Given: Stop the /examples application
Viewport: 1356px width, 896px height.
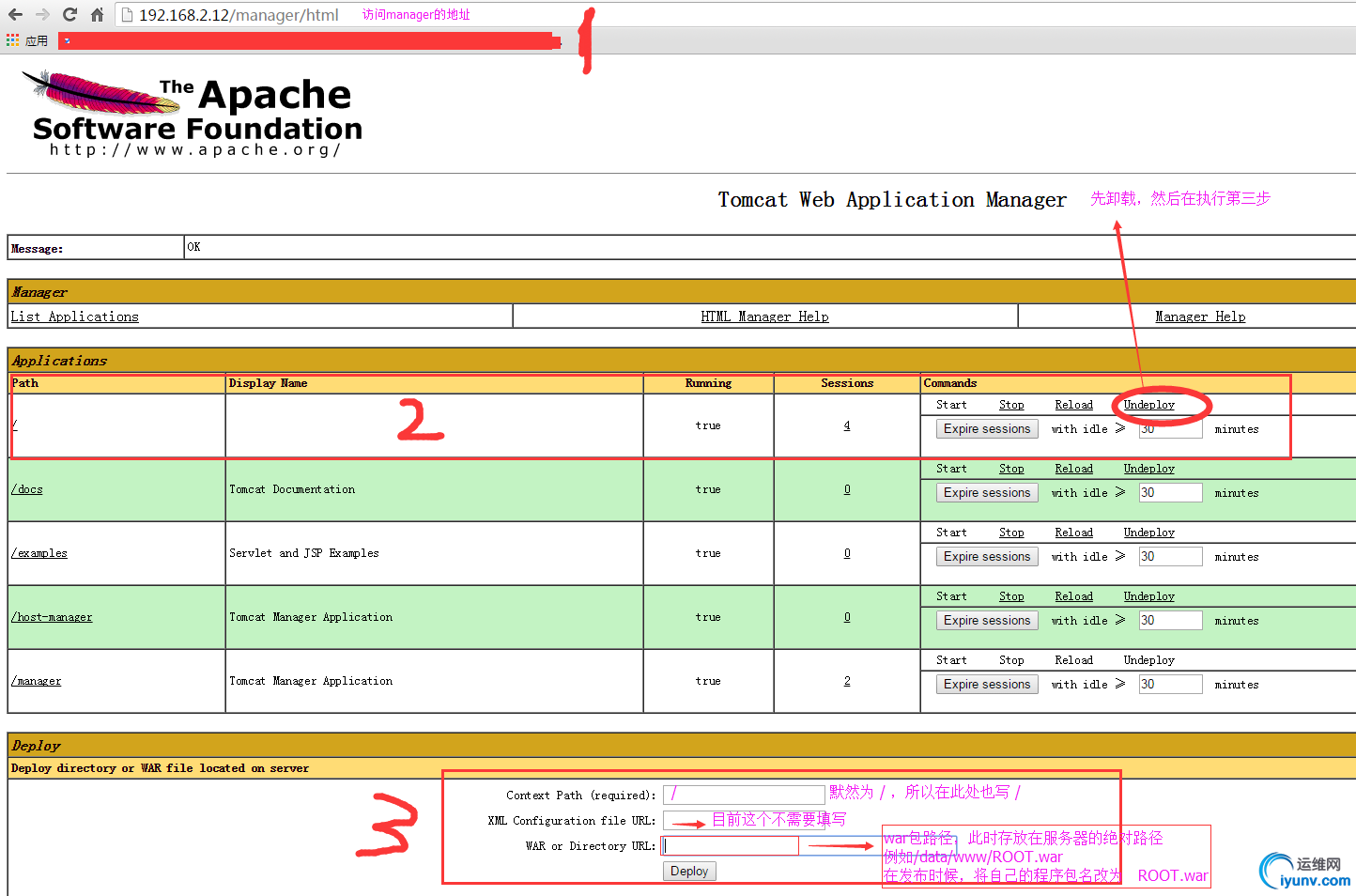Looking at the screenshot, I should [1011, 533].
